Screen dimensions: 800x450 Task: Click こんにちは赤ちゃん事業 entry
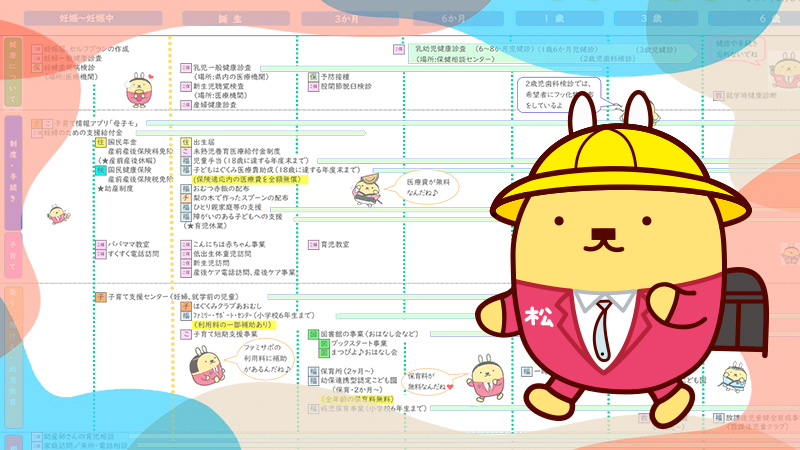click(229, 244)
